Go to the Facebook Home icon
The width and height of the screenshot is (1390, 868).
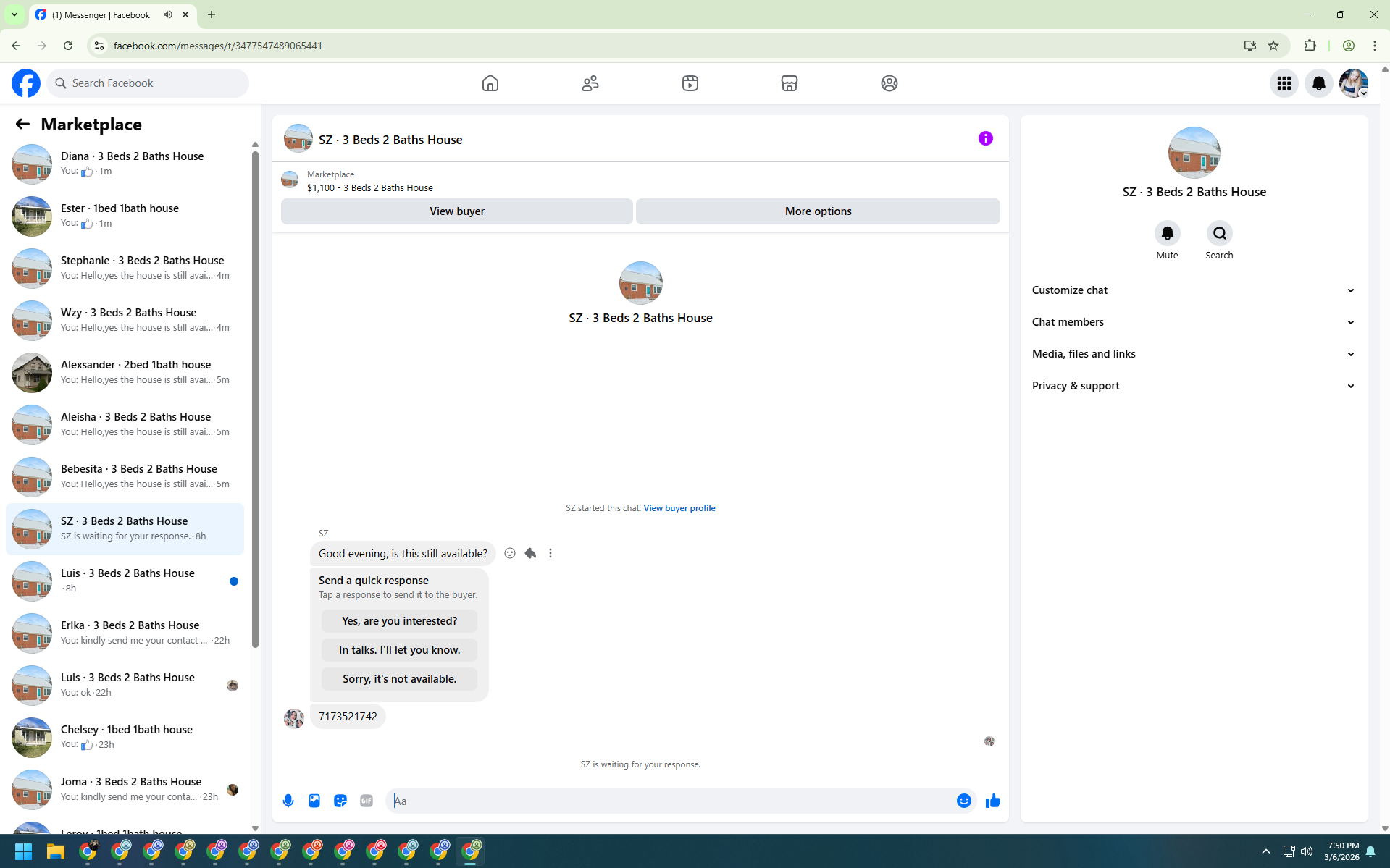coord(490,83)
